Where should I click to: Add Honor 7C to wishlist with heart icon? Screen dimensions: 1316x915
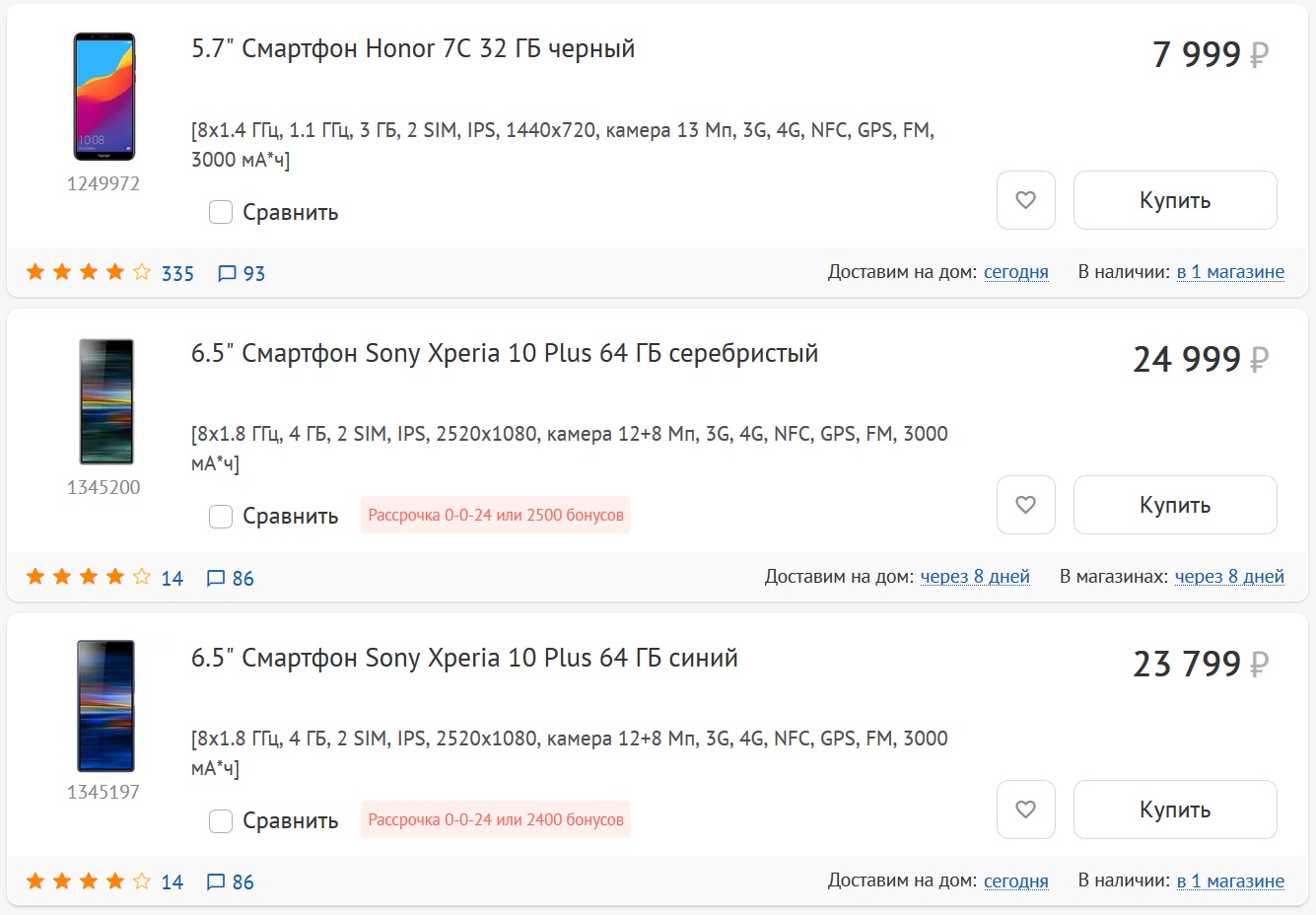tap(1026, 200)
